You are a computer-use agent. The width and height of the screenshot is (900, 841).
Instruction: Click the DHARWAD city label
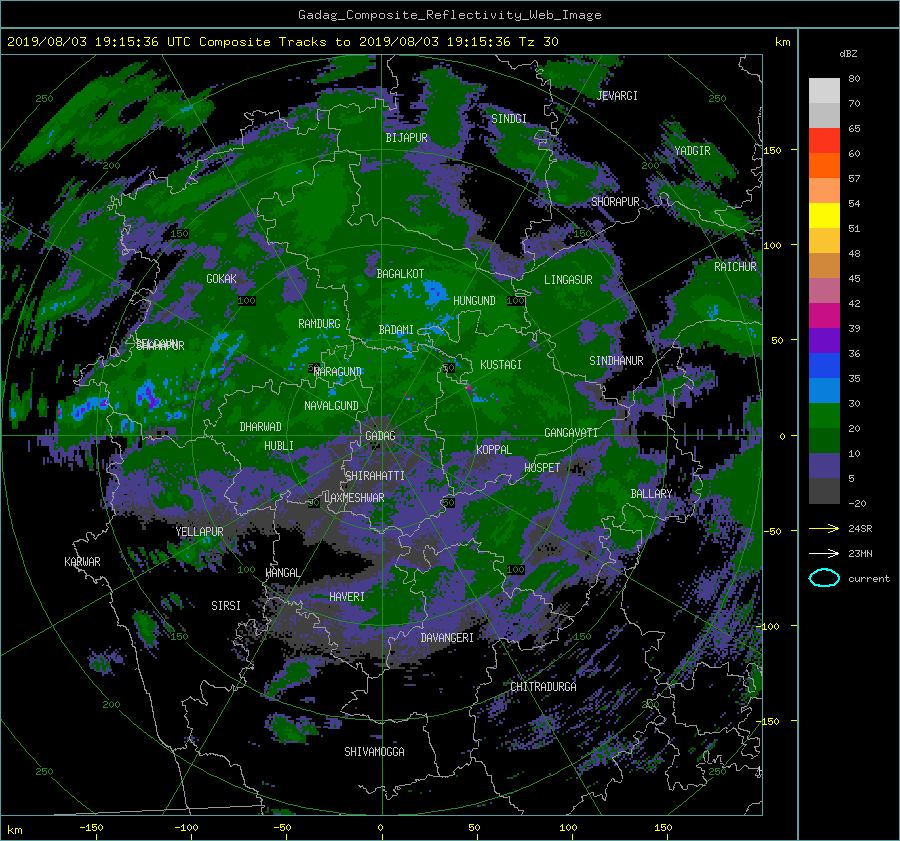tap(261, 427)
